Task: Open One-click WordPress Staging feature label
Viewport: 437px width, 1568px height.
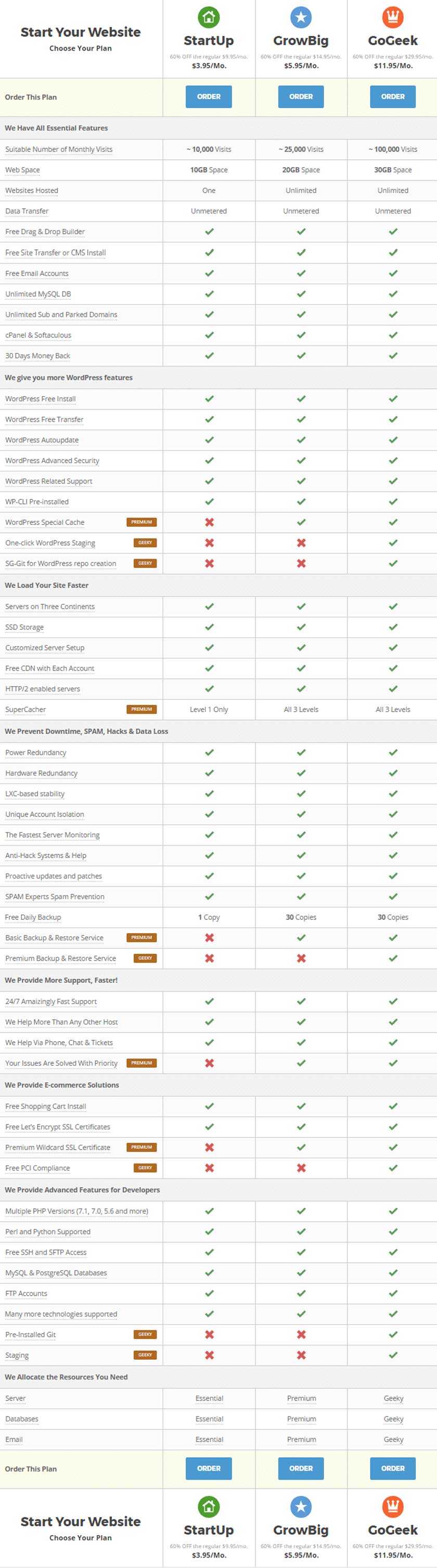Action: [50, 543]
